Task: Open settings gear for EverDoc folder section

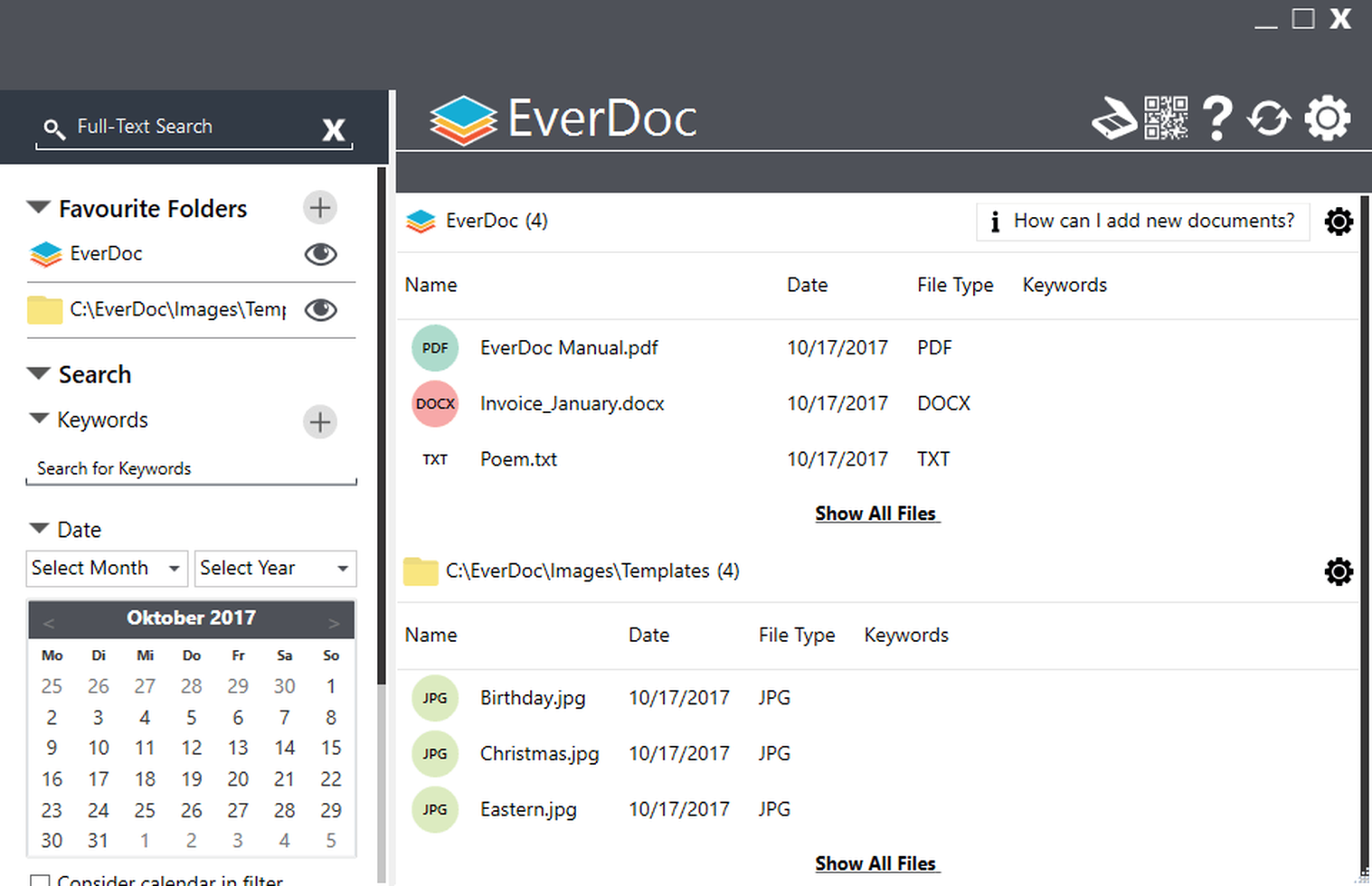Action: 1339,221
